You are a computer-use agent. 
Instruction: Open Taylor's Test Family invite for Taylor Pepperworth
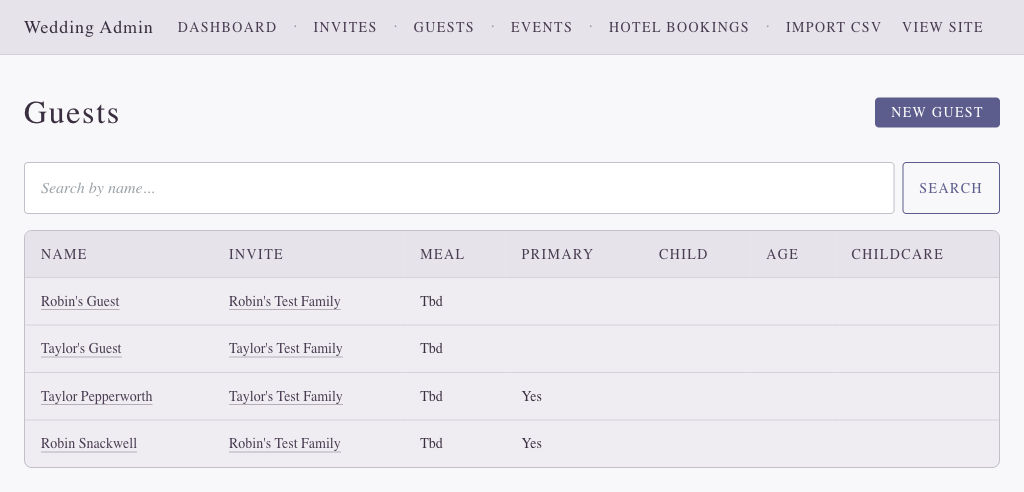click(x=285, y=397)
